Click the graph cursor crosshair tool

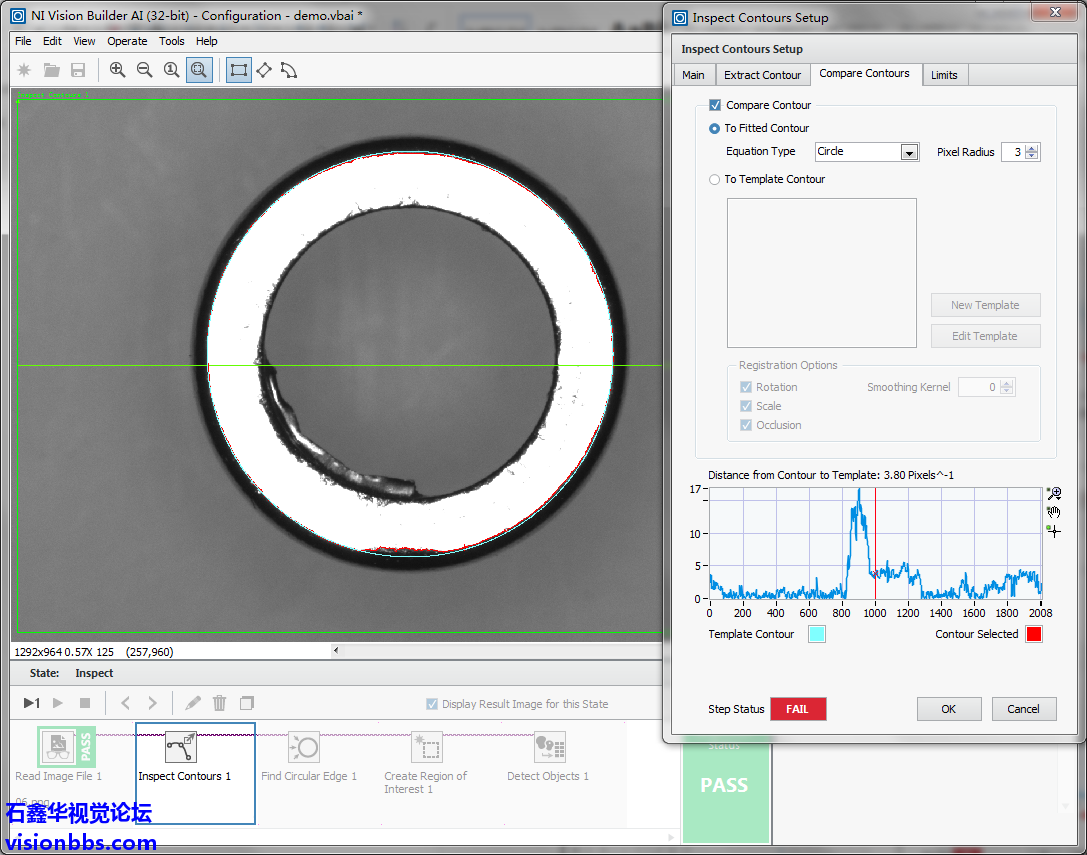(x=1054, y=531)
